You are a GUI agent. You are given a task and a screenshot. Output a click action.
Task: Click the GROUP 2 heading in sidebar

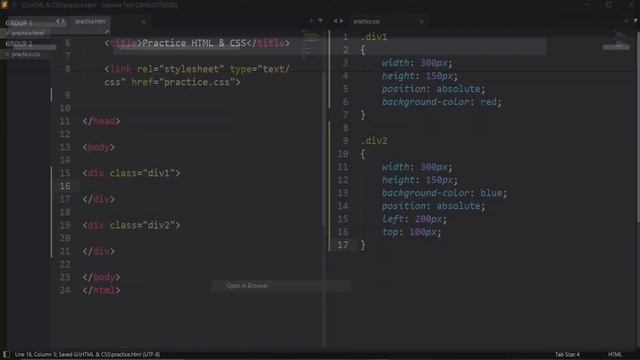tap(19, 43)
